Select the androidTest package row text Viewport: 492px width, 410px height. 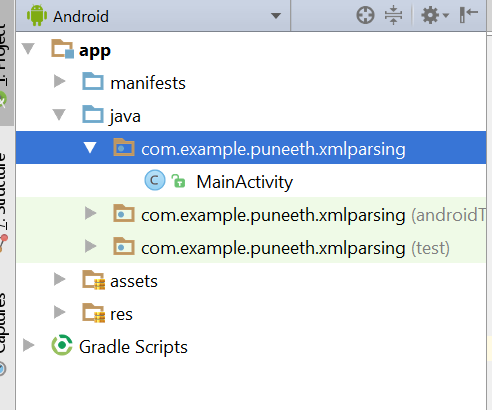click(x=313, y=215)
